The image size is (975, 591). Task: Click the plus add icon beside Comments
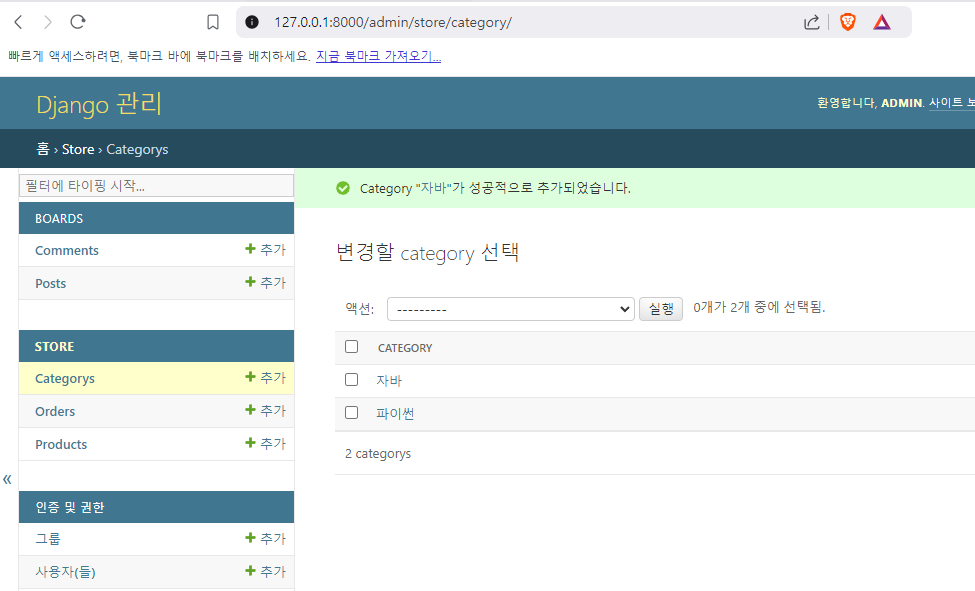[x=250, y=249]
